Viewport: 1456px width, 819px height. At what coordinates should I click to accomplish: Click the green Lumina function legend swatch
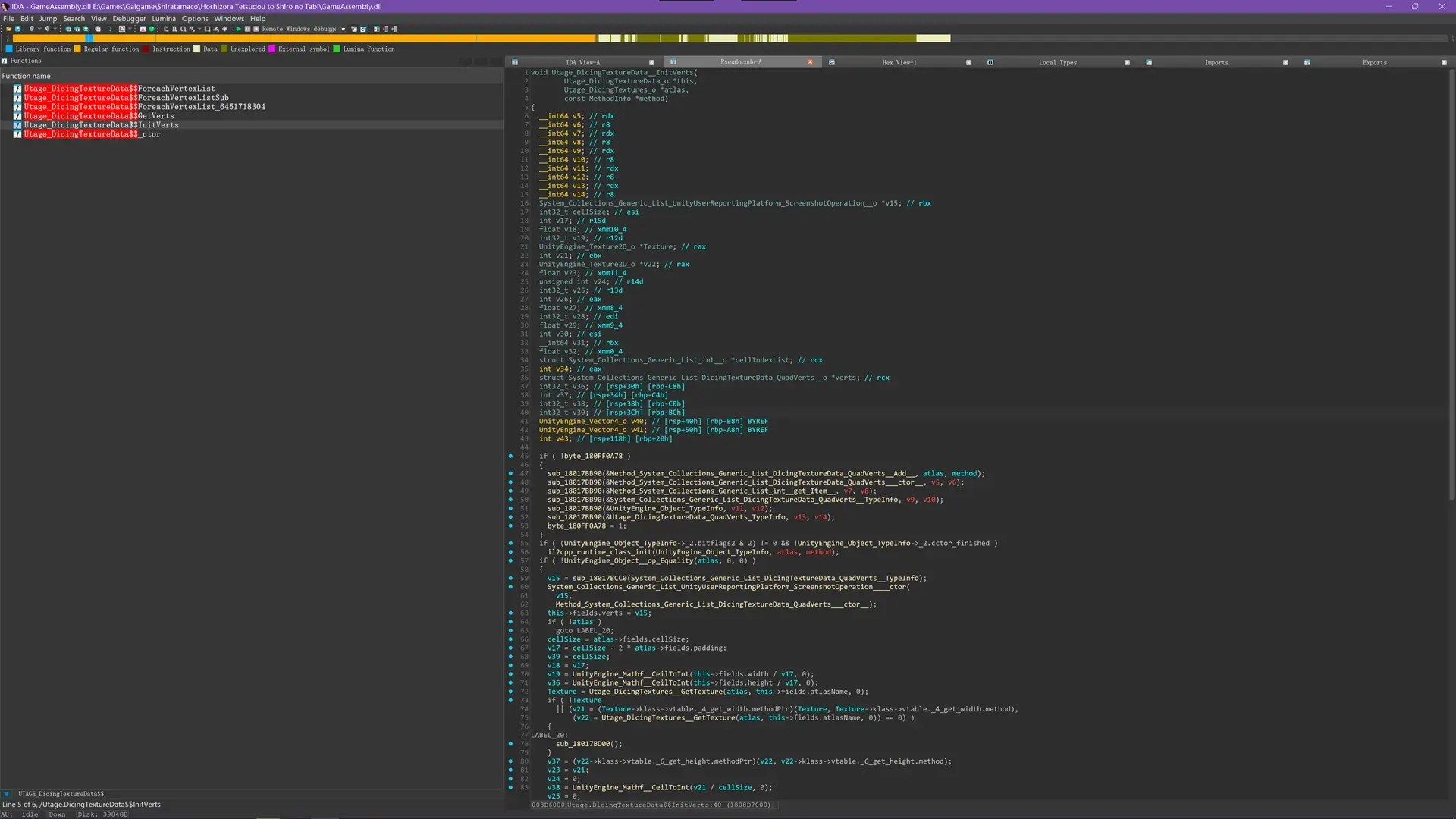(337, 49)
